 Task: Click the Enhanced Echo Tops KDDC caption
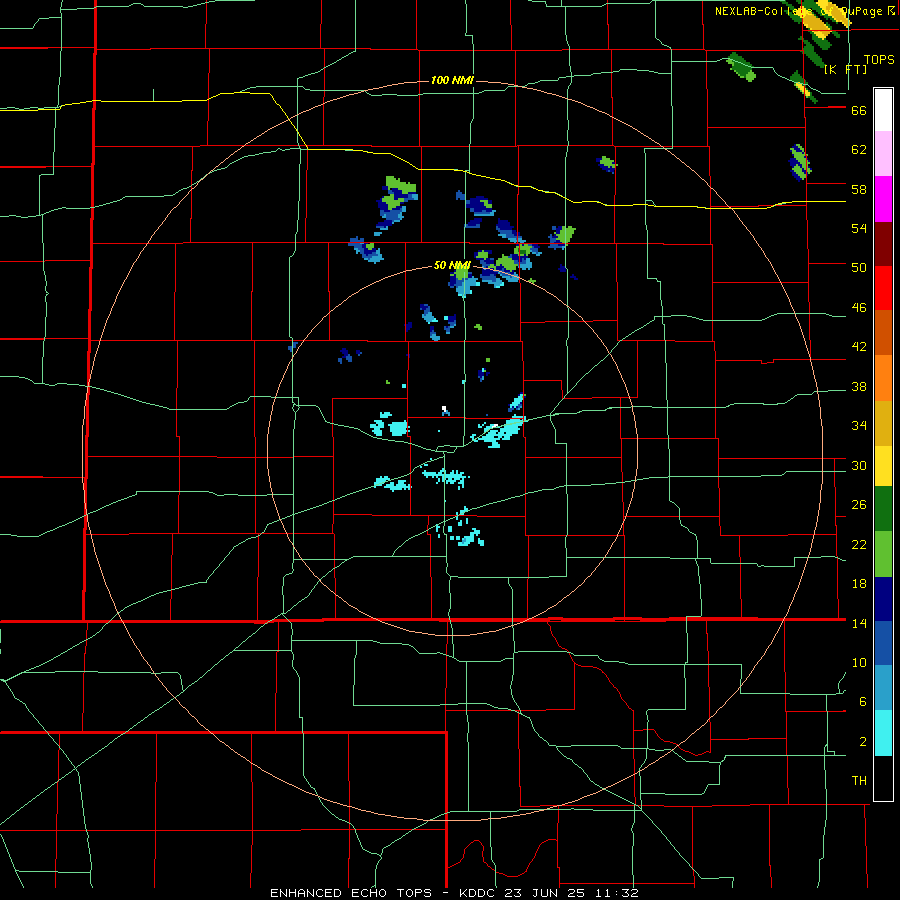pos(454,893)
